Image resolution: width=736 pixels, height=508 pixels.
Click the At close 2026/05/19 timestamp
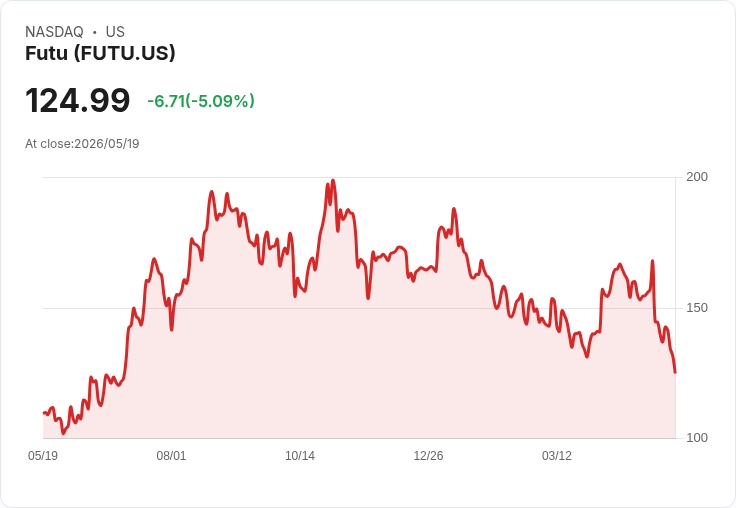(82, 144)
